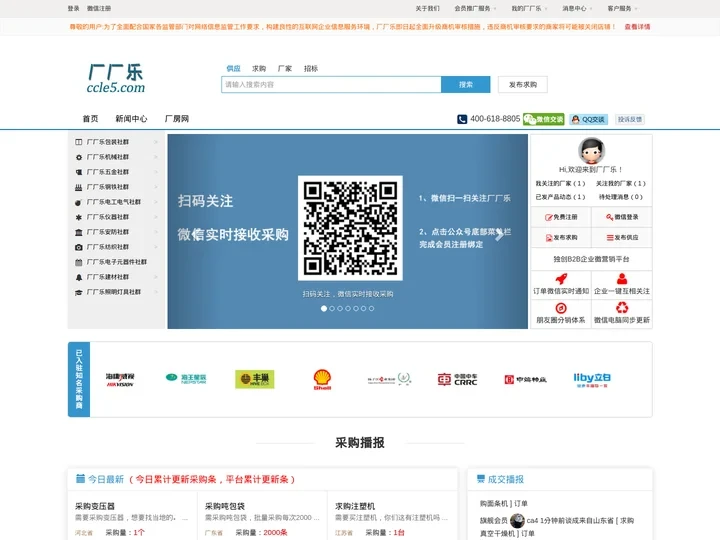
Task: Open the 厂厂乐电工电气社群 icon
Action: (x=79, y=202)
